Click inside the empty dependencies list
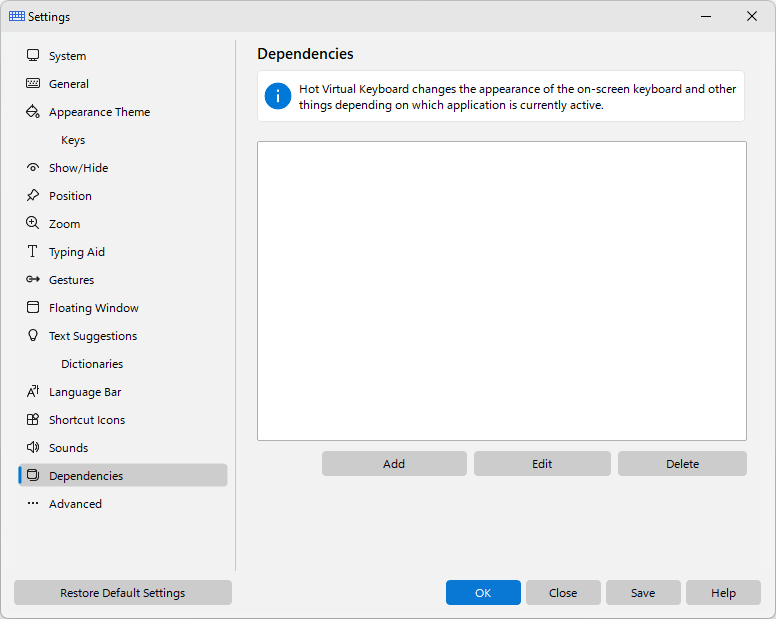776x619 pixels. 502,291
